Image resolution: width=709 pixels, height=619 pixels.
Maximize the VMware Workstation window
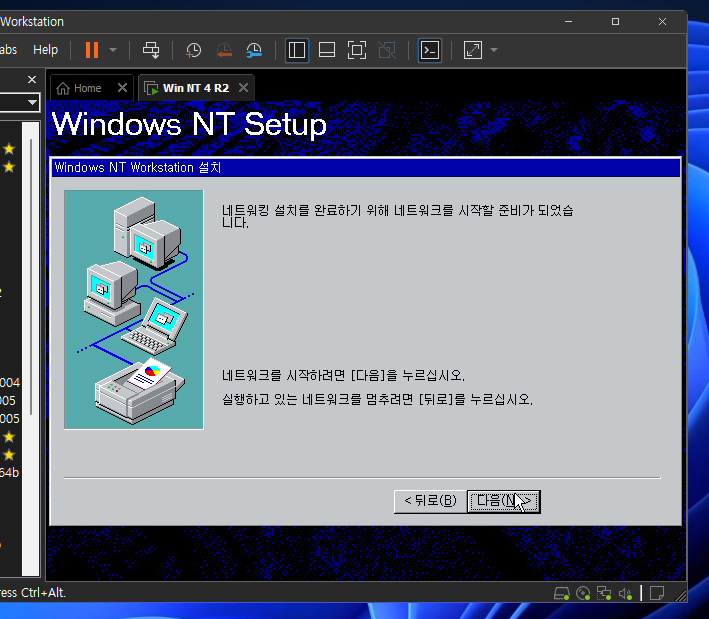pos(615,21)
